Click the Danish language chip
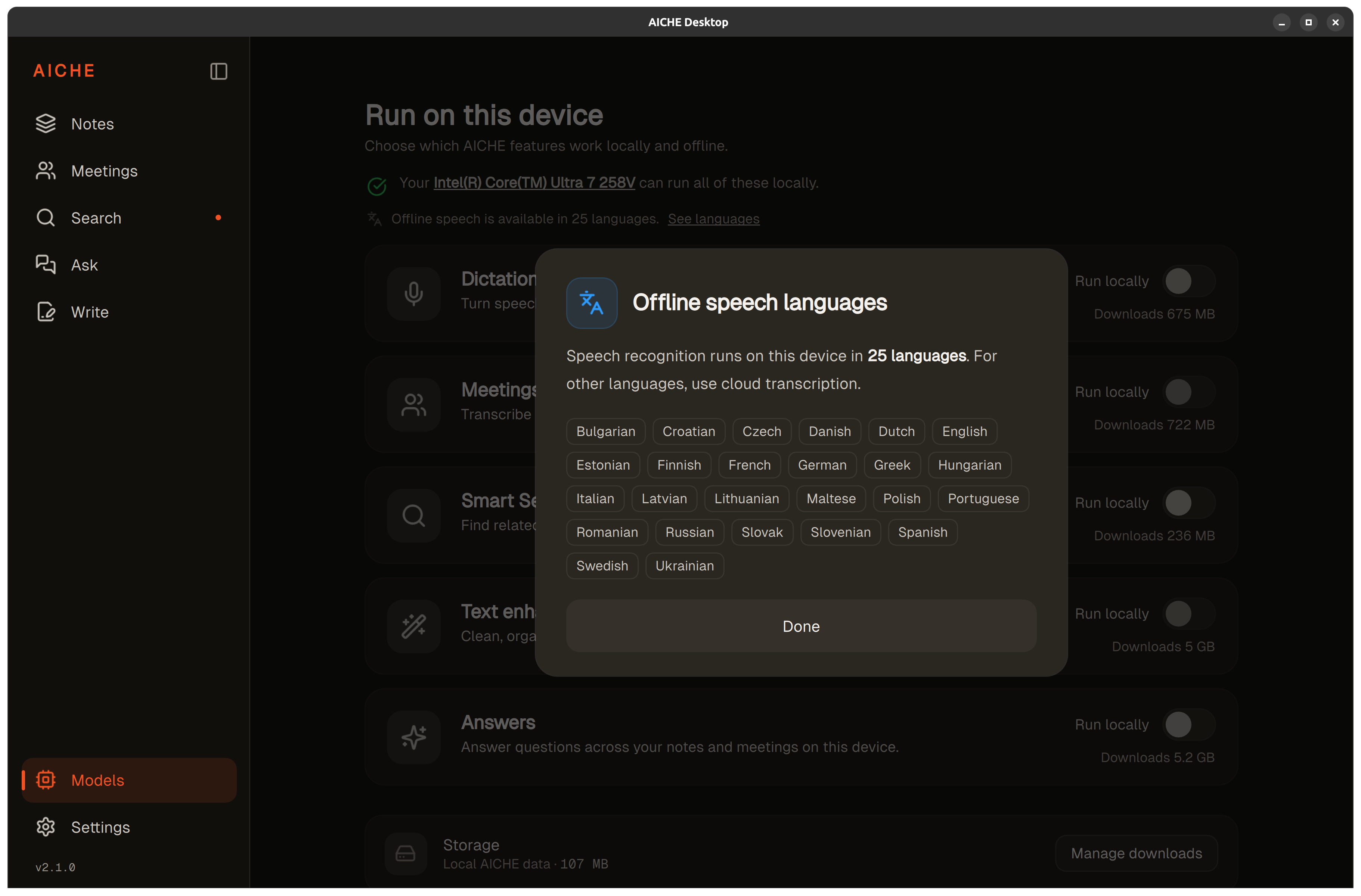Screen dimensions: 1361x896 click(x=830, y=432)
